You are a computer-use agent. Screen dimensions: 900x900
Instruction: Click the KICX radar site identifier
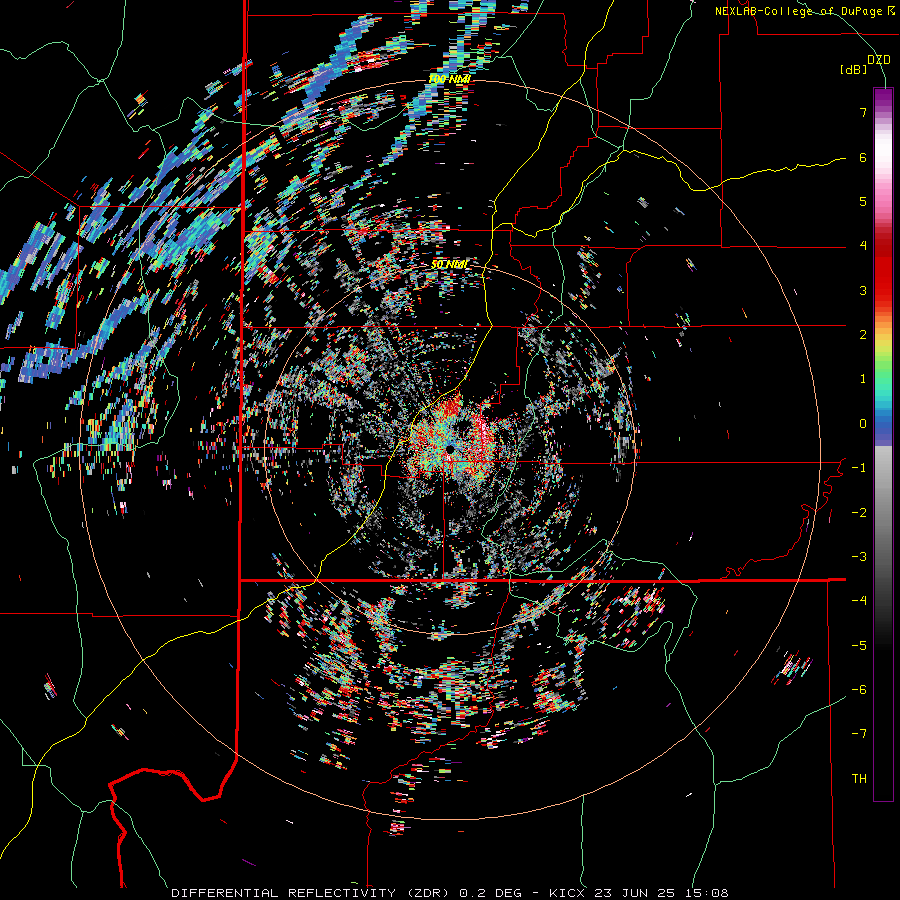tap(567, 893)
